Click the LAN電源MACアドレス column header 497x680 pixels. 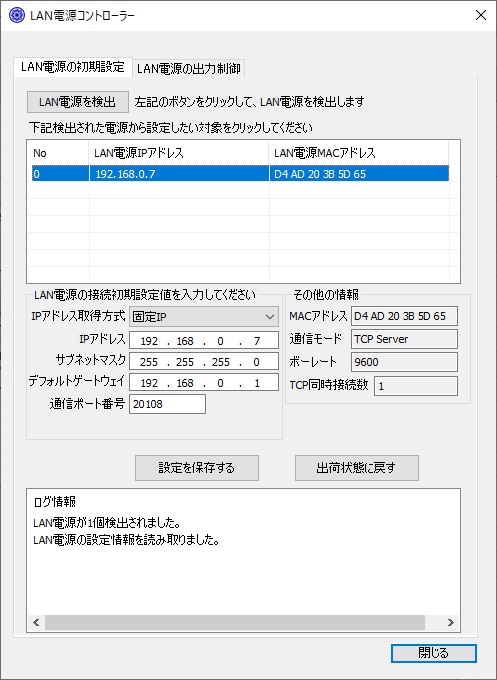(359, 153)
